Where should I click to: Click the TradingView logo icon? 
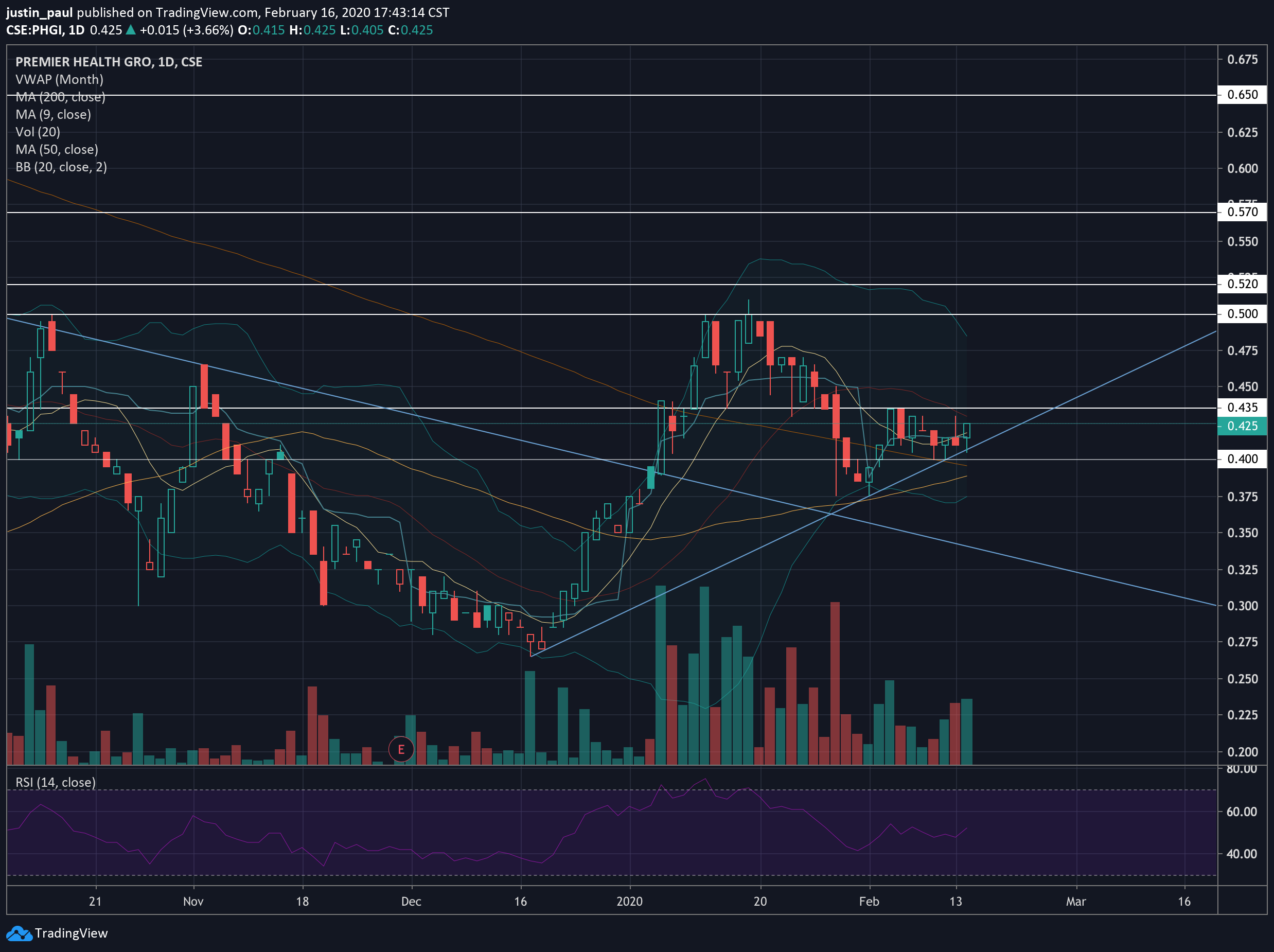20,933
